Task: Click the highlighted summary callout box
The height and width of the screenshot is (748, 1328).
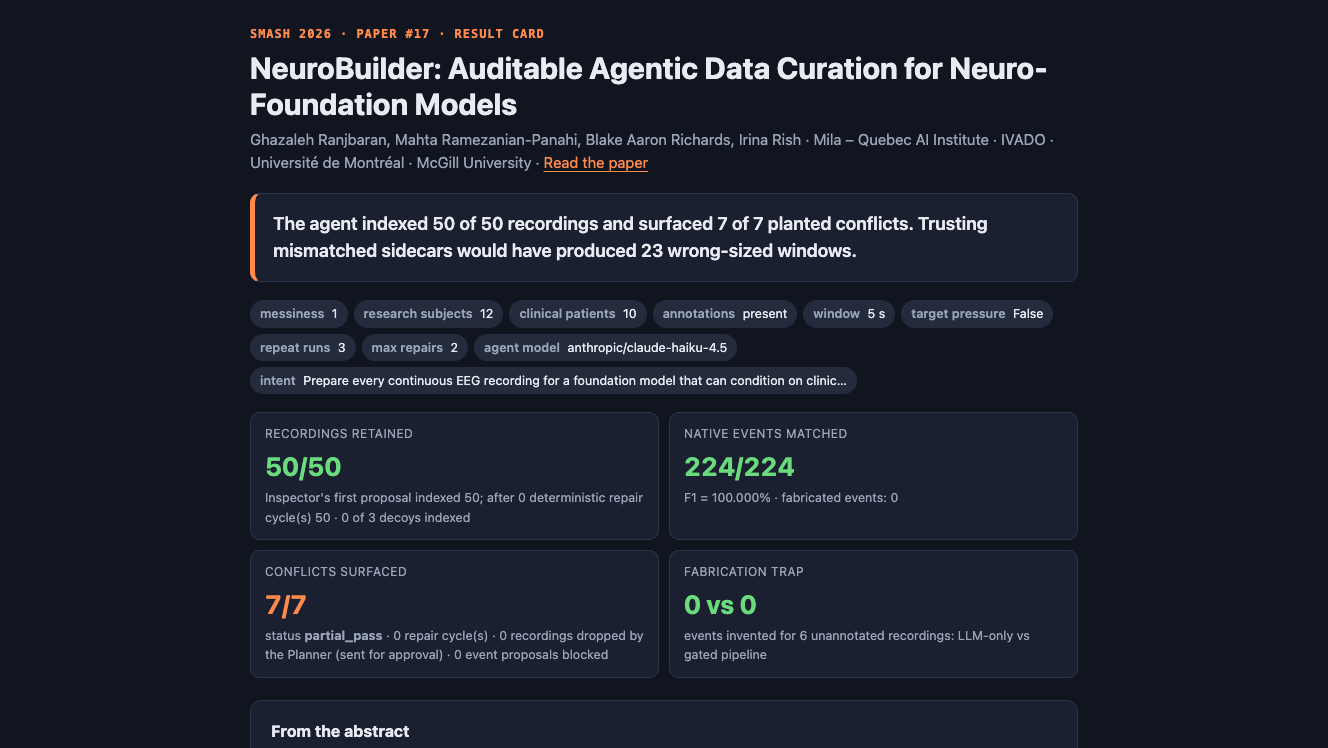Action: point(664,238)
